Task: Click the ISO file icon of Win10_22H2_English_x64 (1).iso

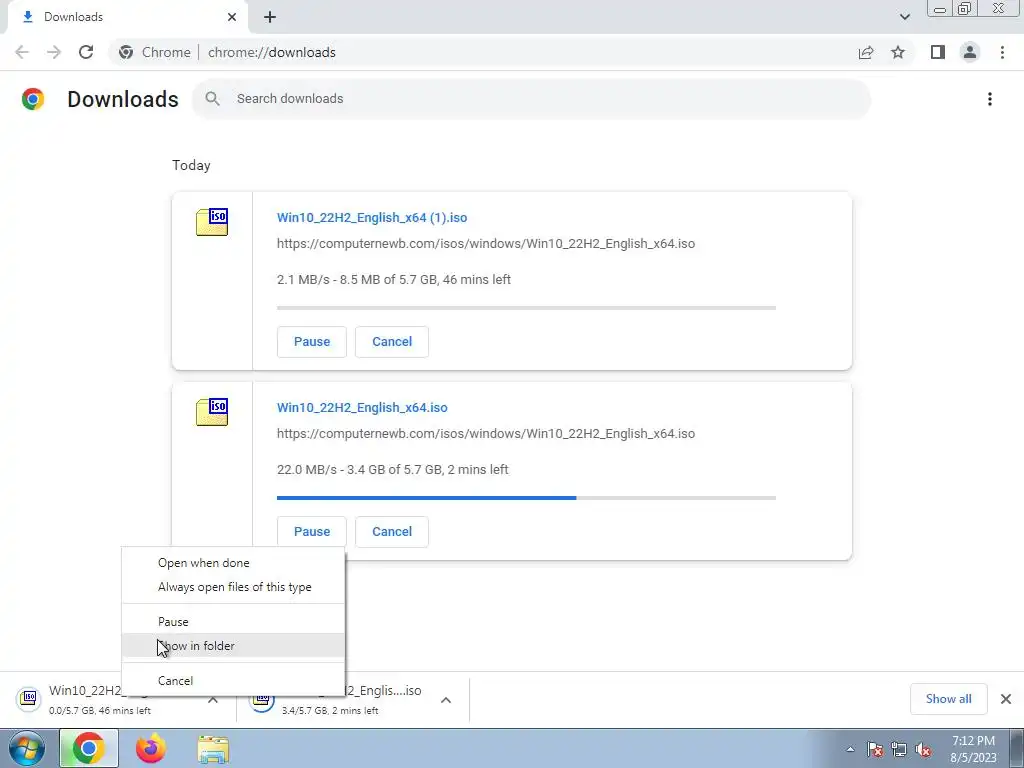Action: pos(212,222)
